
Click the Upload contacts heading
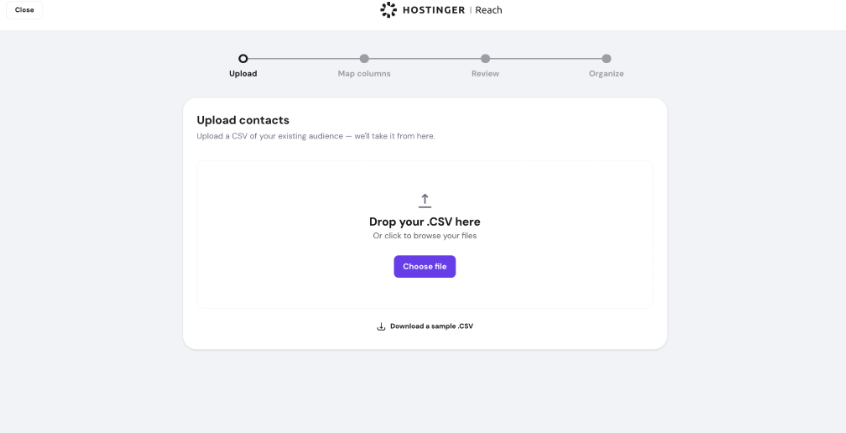click(x=243, y=120)
